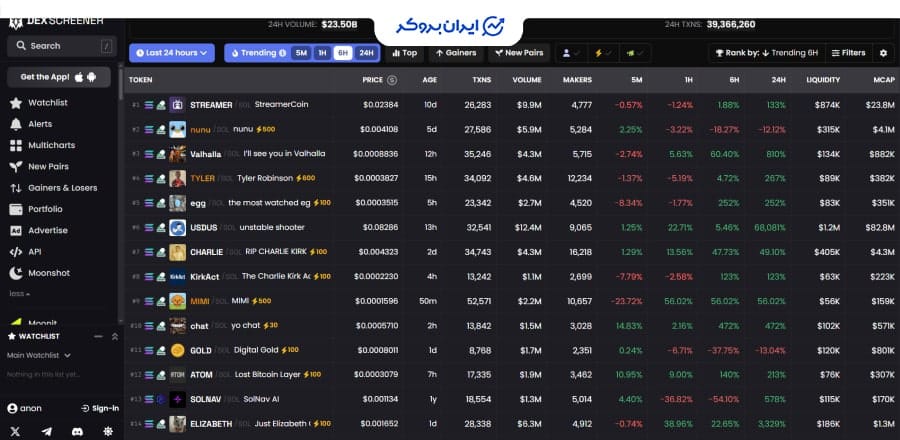900x440 pixels.
Task: Expand the Last 24 hours dropdown
Action: tap(171, 53)
